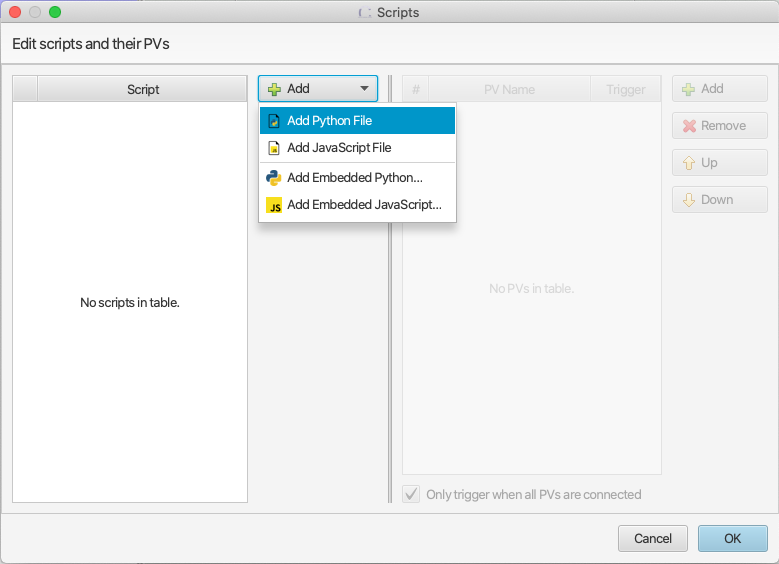The width and height of the screenshot is (779, 564).
Task: Click the Python file icon in menu
Action: (274, 121)
